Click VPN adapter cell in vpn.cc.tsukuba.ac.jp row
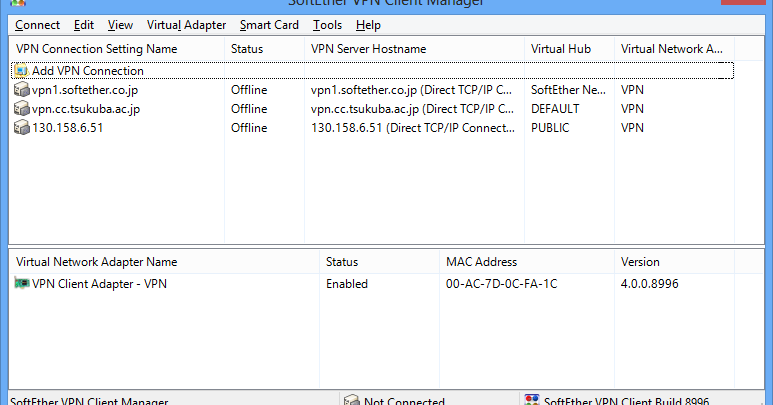Viewport: 773px width, 405px height. 632,108
